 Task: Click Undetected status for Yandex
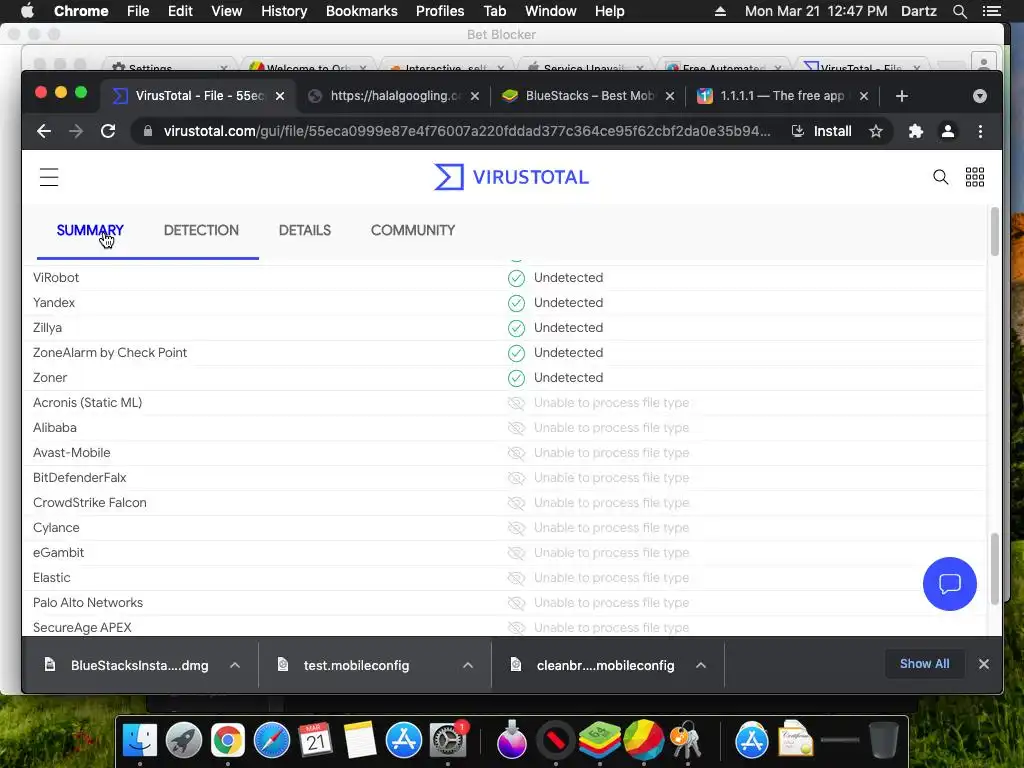point(568,303)
